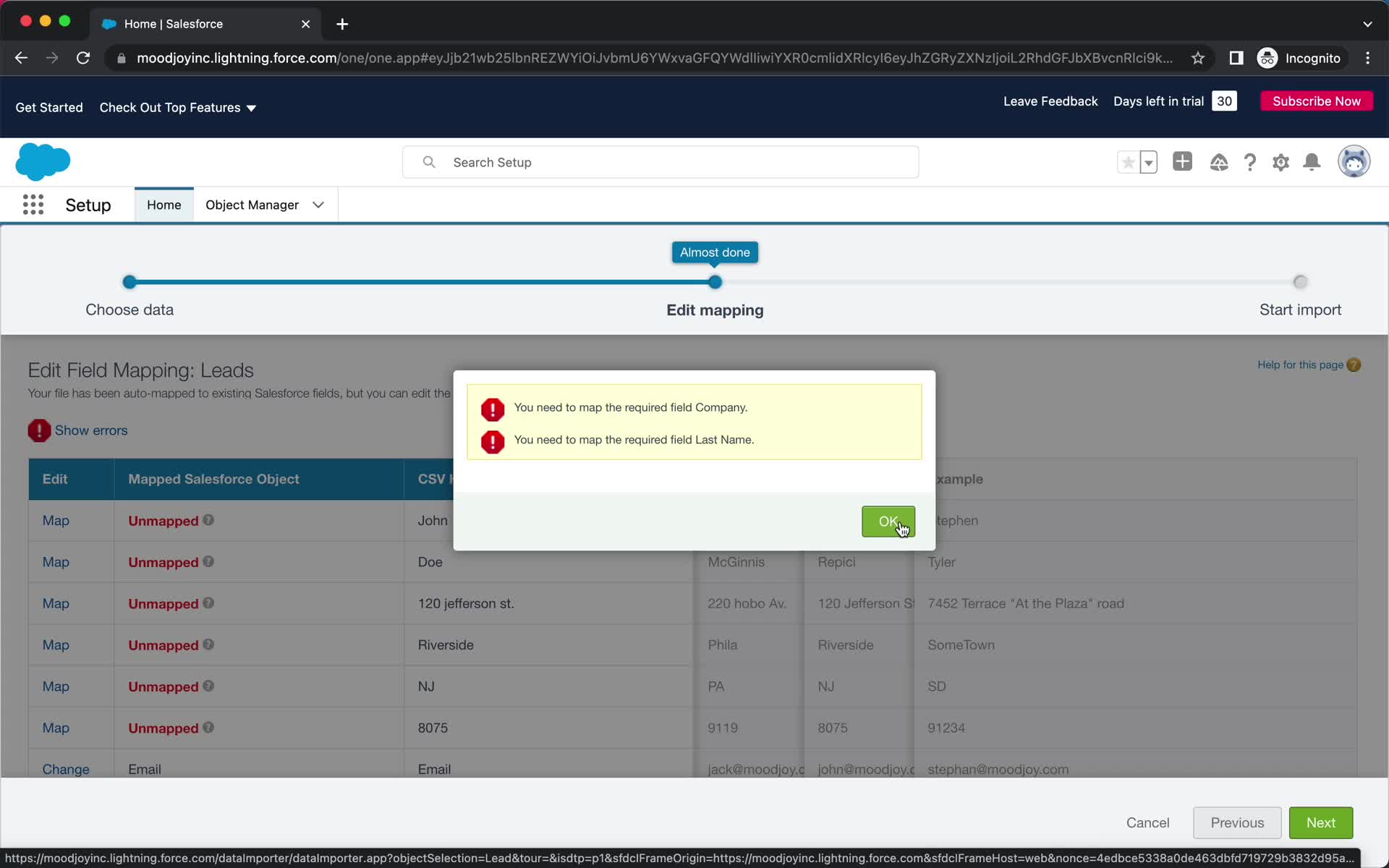Open the Setup gear icon

tap(1280, 162)
